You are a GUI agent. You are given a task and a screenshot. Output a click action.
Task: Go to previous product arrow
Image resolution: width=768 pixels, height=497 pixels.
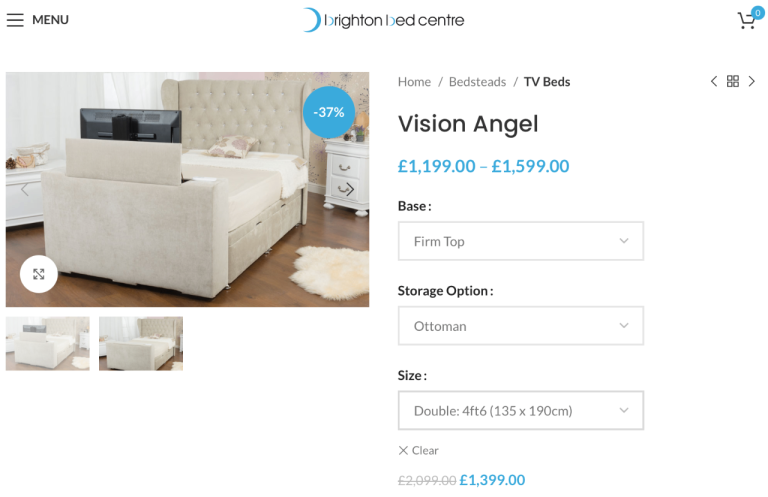tap(714, 81)
